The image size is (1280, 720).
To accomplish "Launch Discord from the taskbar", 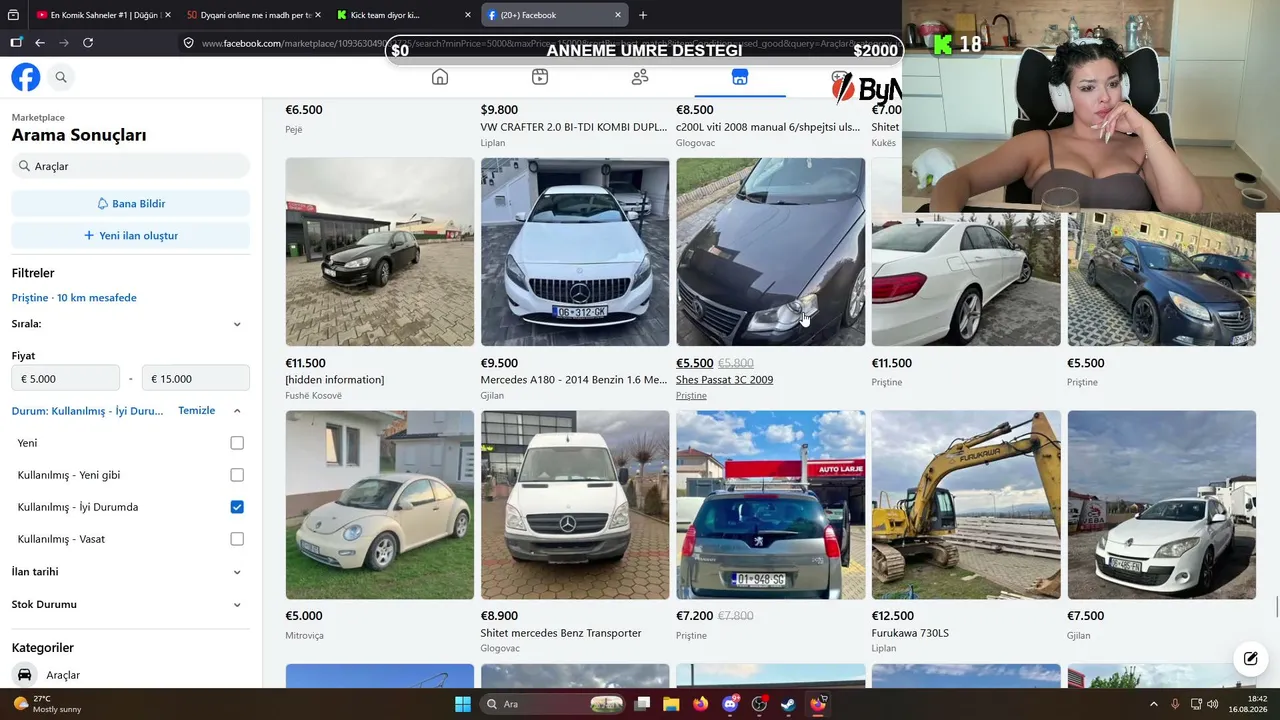I will [x=730, y=704].
